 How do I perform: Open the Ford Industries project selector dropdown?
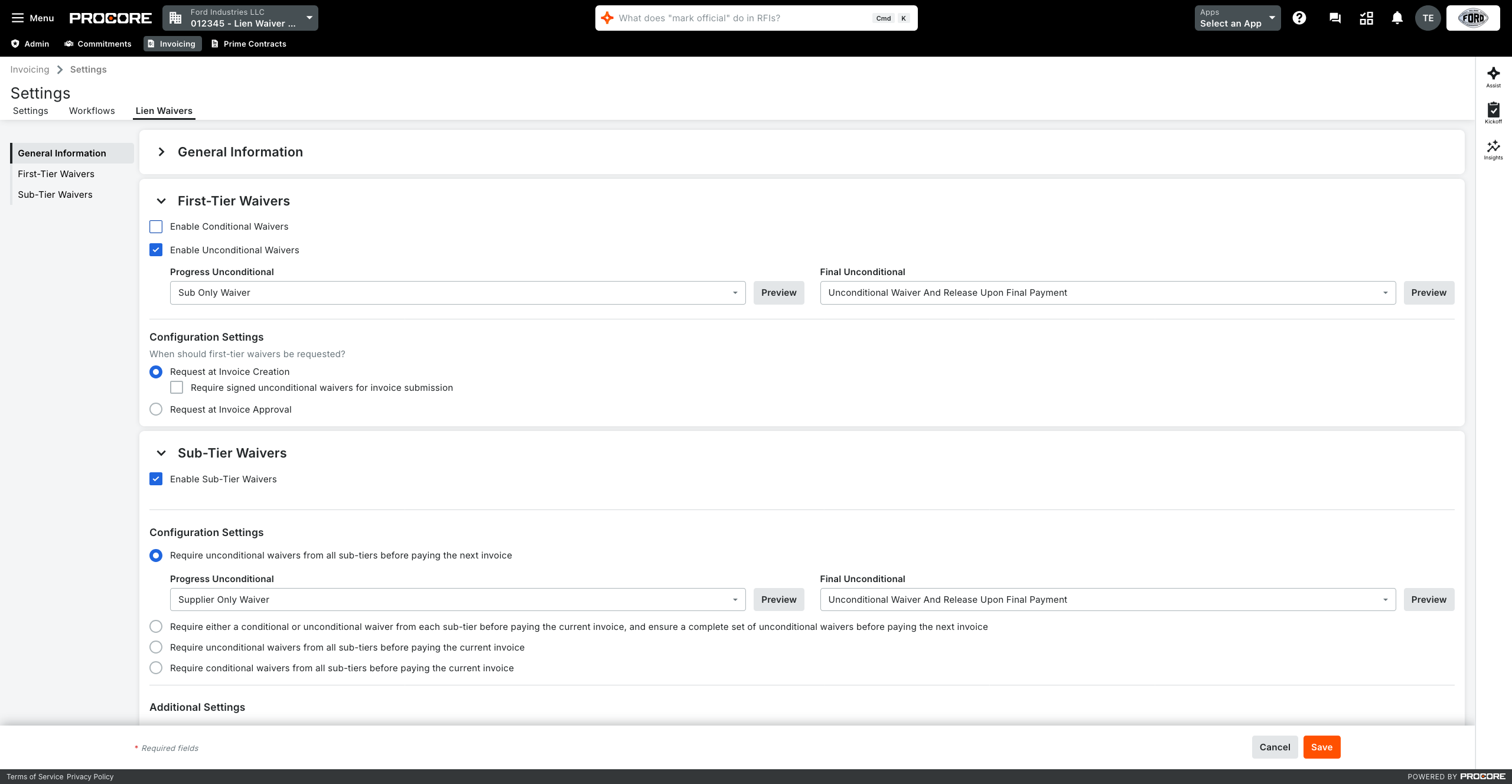(240, 18)
